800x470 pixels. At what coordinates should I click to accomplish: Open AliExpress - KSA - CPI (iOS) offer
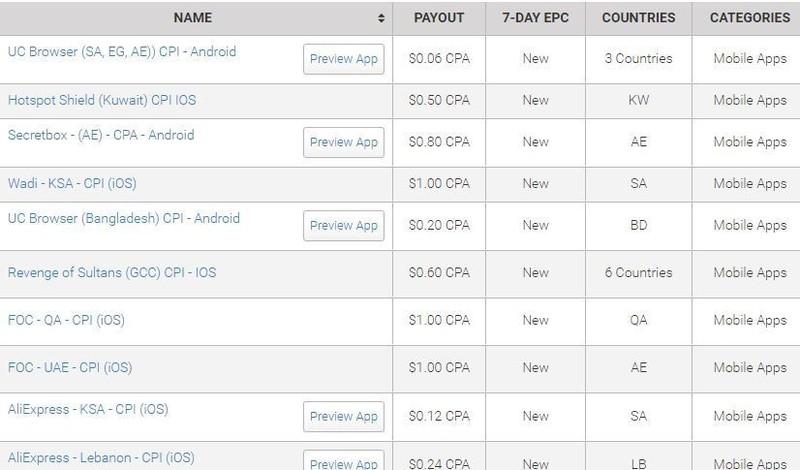click(x=88, y=410)
